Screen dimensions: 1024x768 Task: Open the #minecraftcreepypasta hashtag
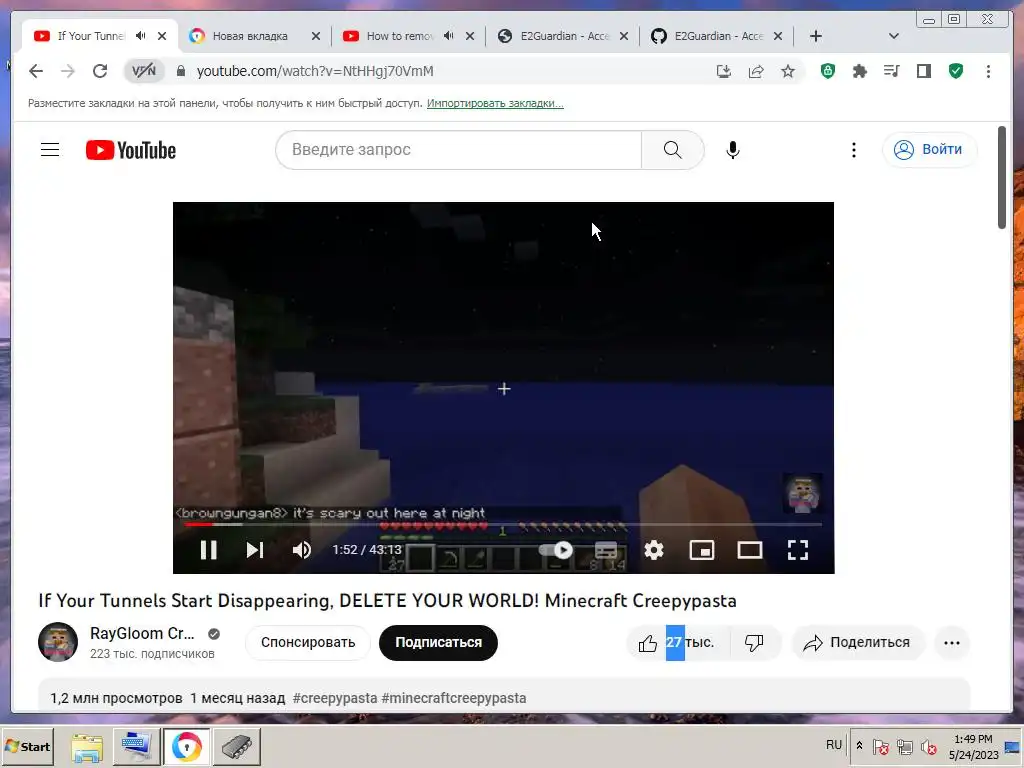click(x=454, y=698)
